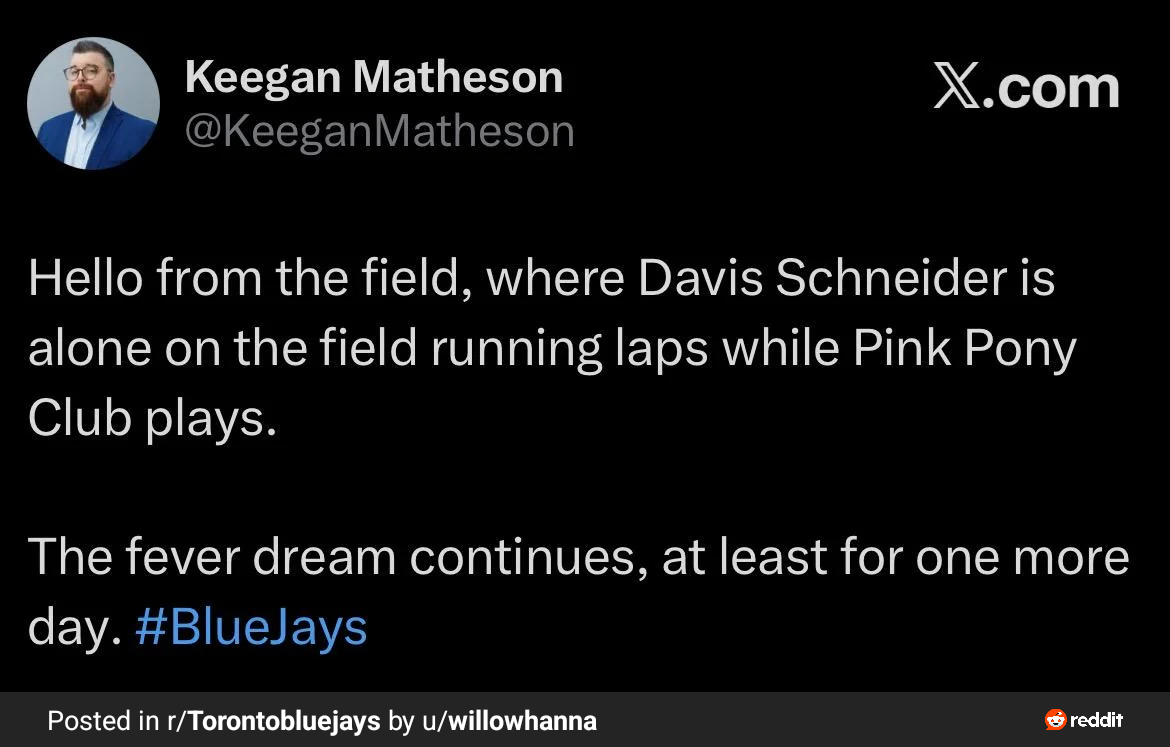1170x747 pixels.
Task: Open the r/Torontobluejays subreddit link
Action: [x=273, y=720]
